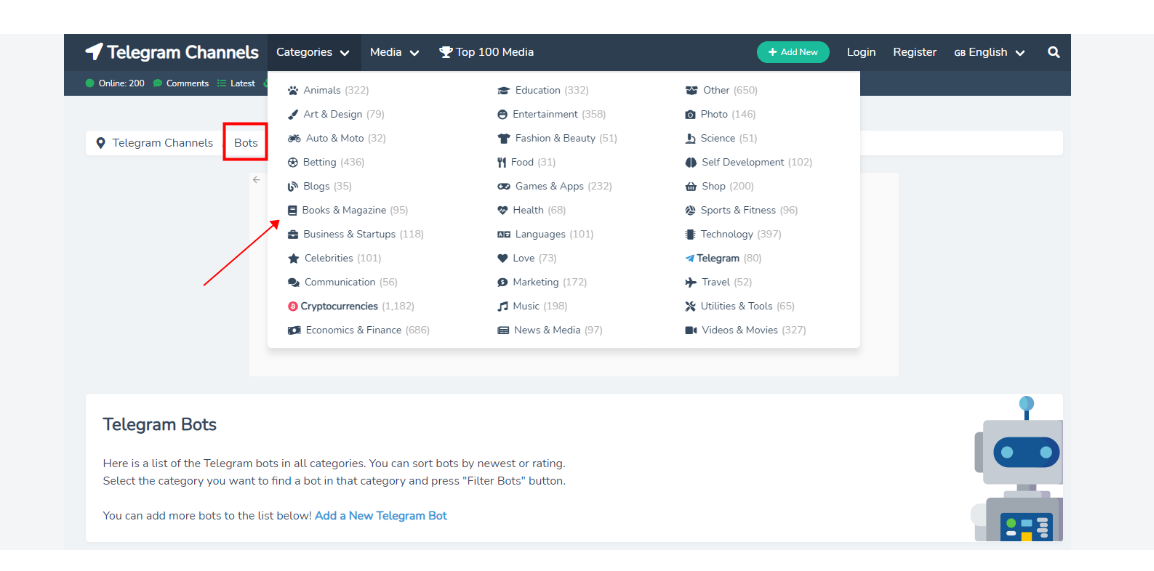Viewport: 1154px width, 571px height.
Task: Click the gamepad icon beside Games & Apps
Action: 503,187
